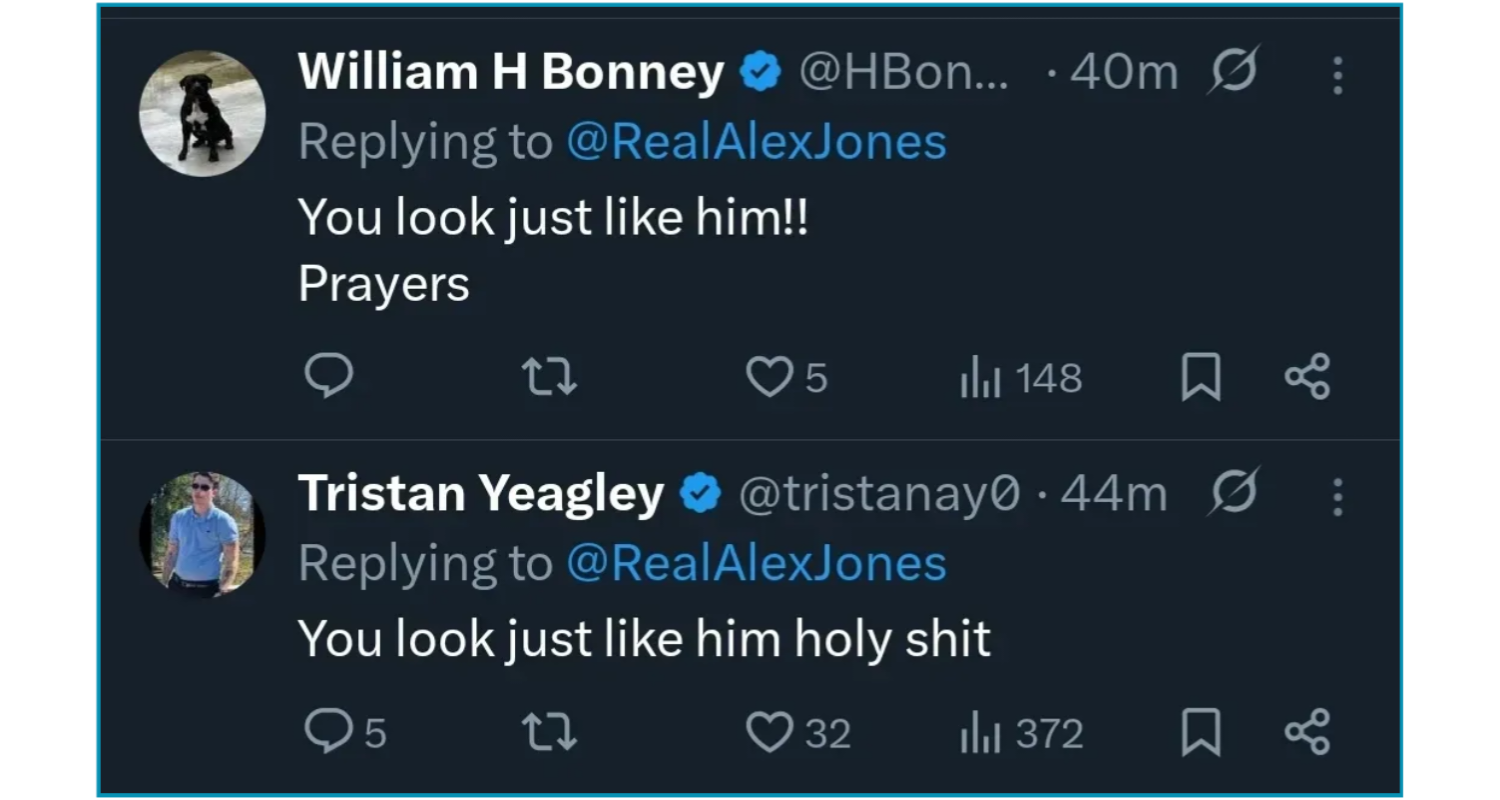View analytics showing 372 views
The height and width of the screenshot is (800, 1500).
pos(1020,733)
